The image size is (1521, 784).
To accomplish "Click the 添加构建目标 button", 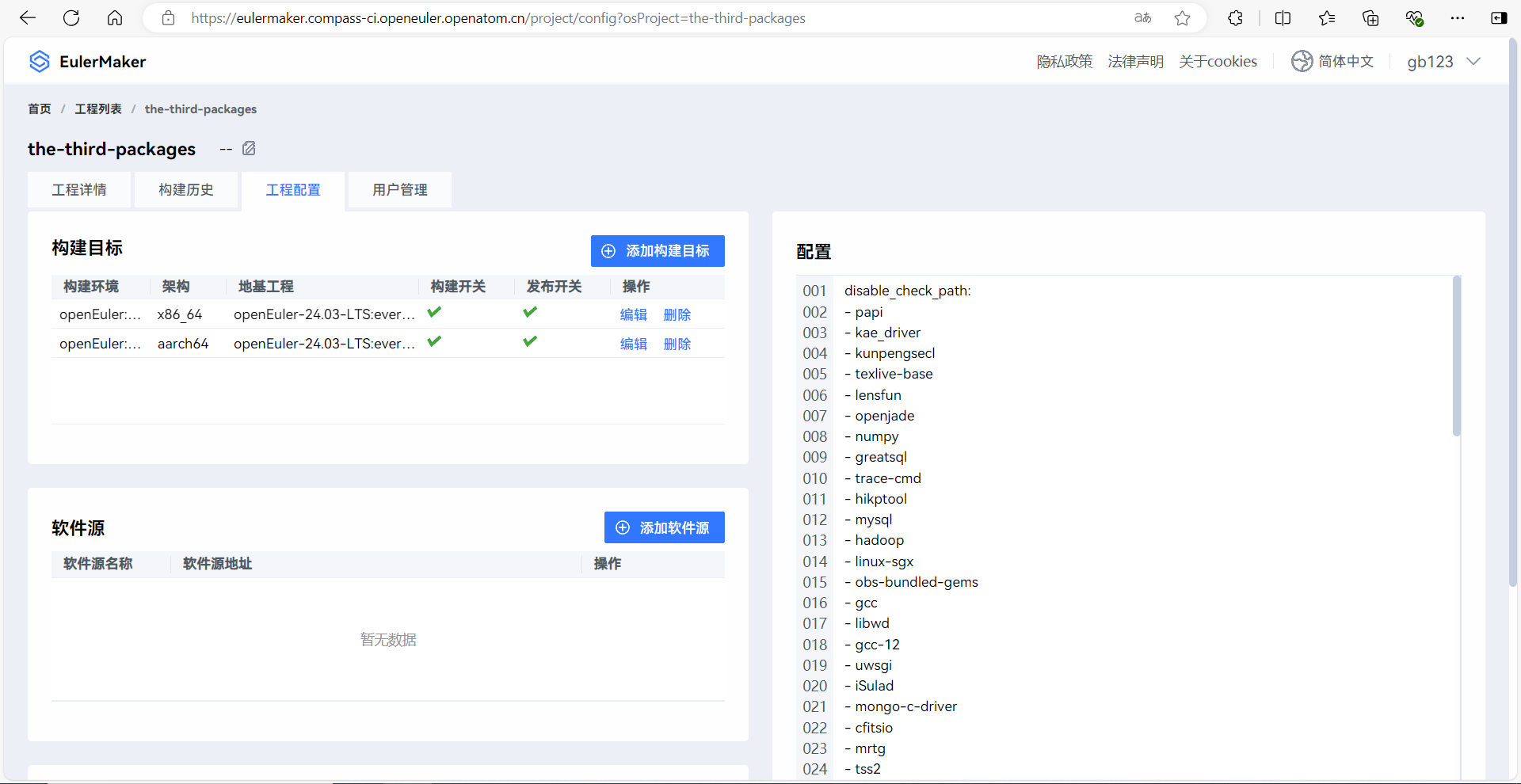I will click(658, 251).
